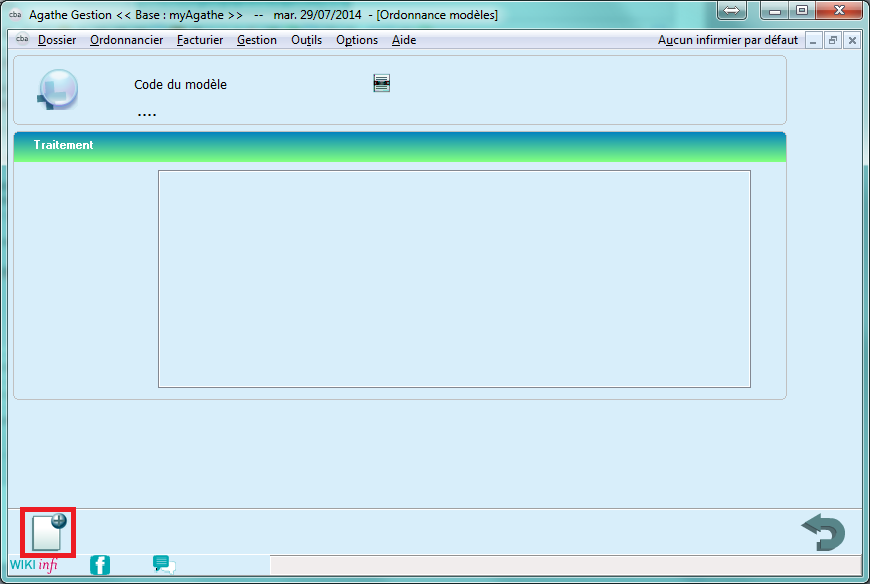Click Aucun infirmier par défaut
870x584 pixels.
(x=727, y=40)
